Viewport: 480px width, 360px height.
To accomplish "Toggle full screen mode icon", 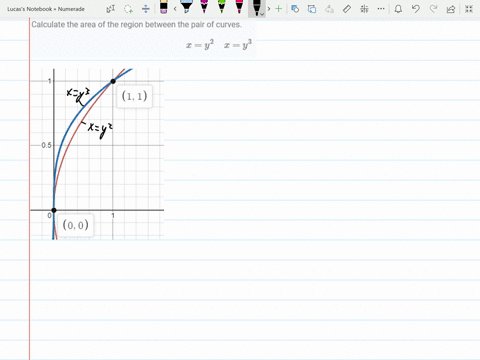I will (469, 9).
